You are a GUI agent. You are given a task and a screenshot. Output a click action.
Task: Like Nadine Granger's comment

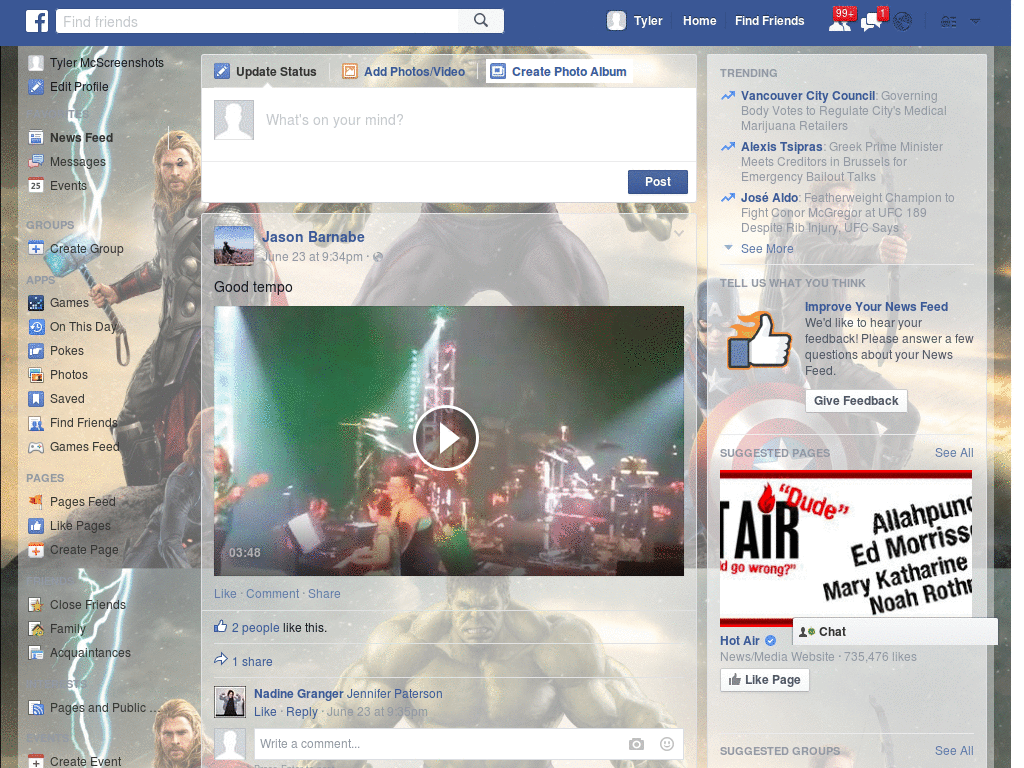point(265,711)
